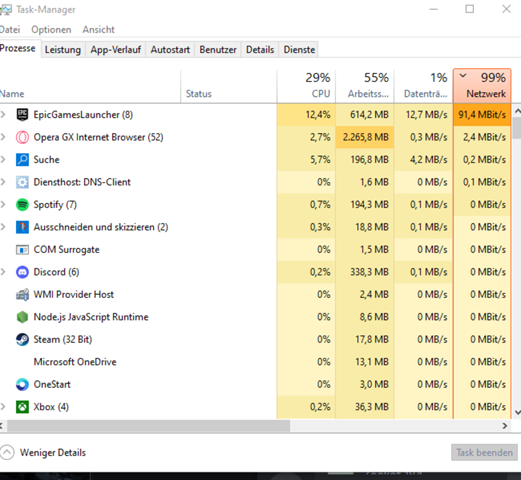Click the Steam (32 Bit) icon

click(x=22, y=340)
